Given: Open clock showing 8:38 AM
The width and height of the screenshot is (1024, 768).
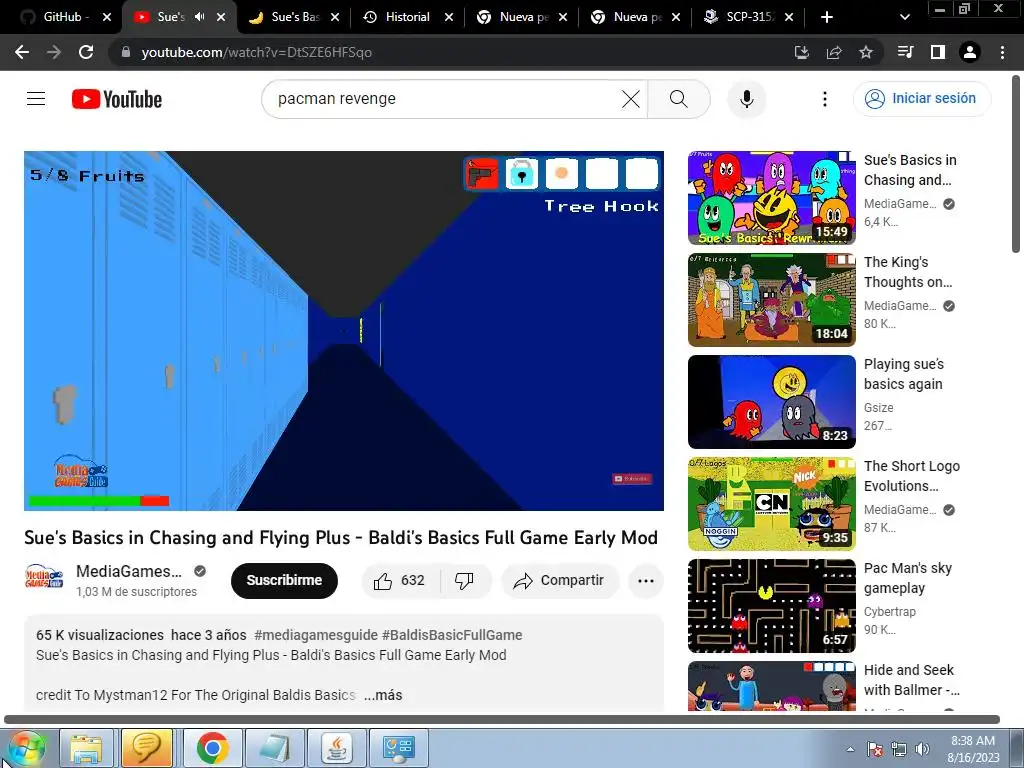Looking at the screenshot, I should coord(973,749).
